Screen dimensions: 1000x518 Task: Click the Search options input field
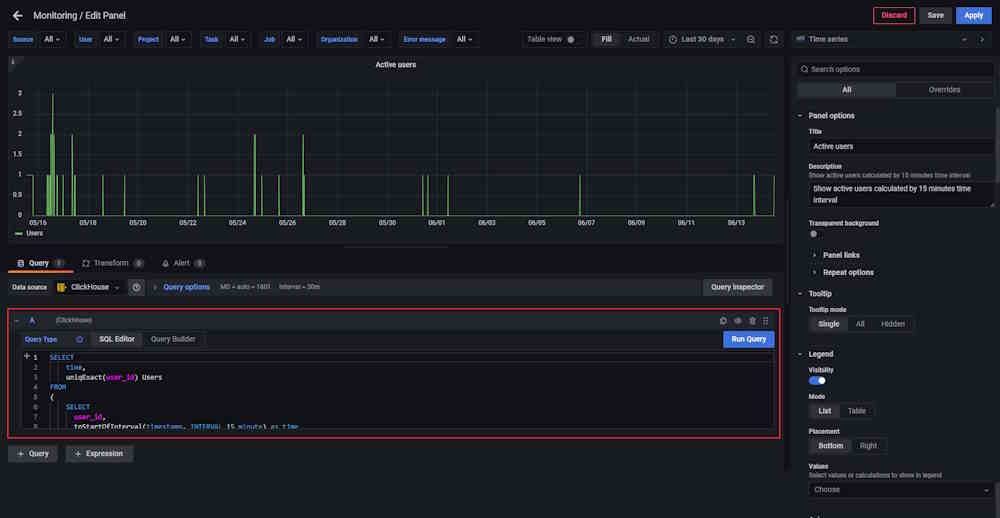click(895, 69)
